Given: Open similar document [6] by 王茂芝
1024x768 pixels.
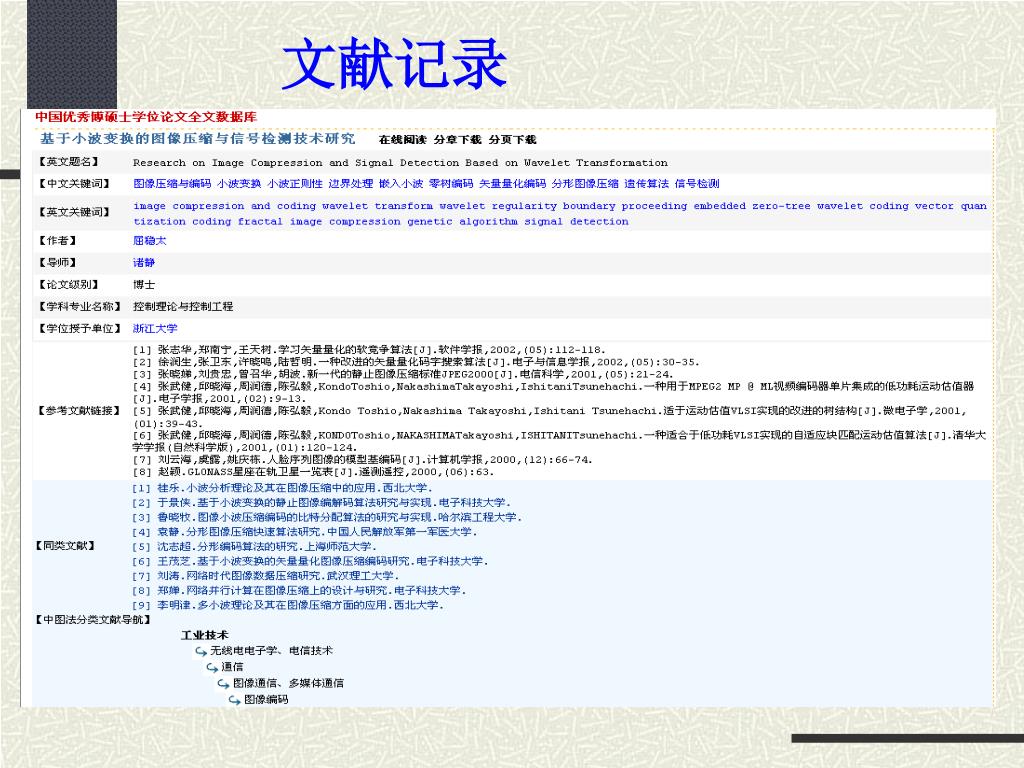Looking at the screenshot, I should point(310,562).
